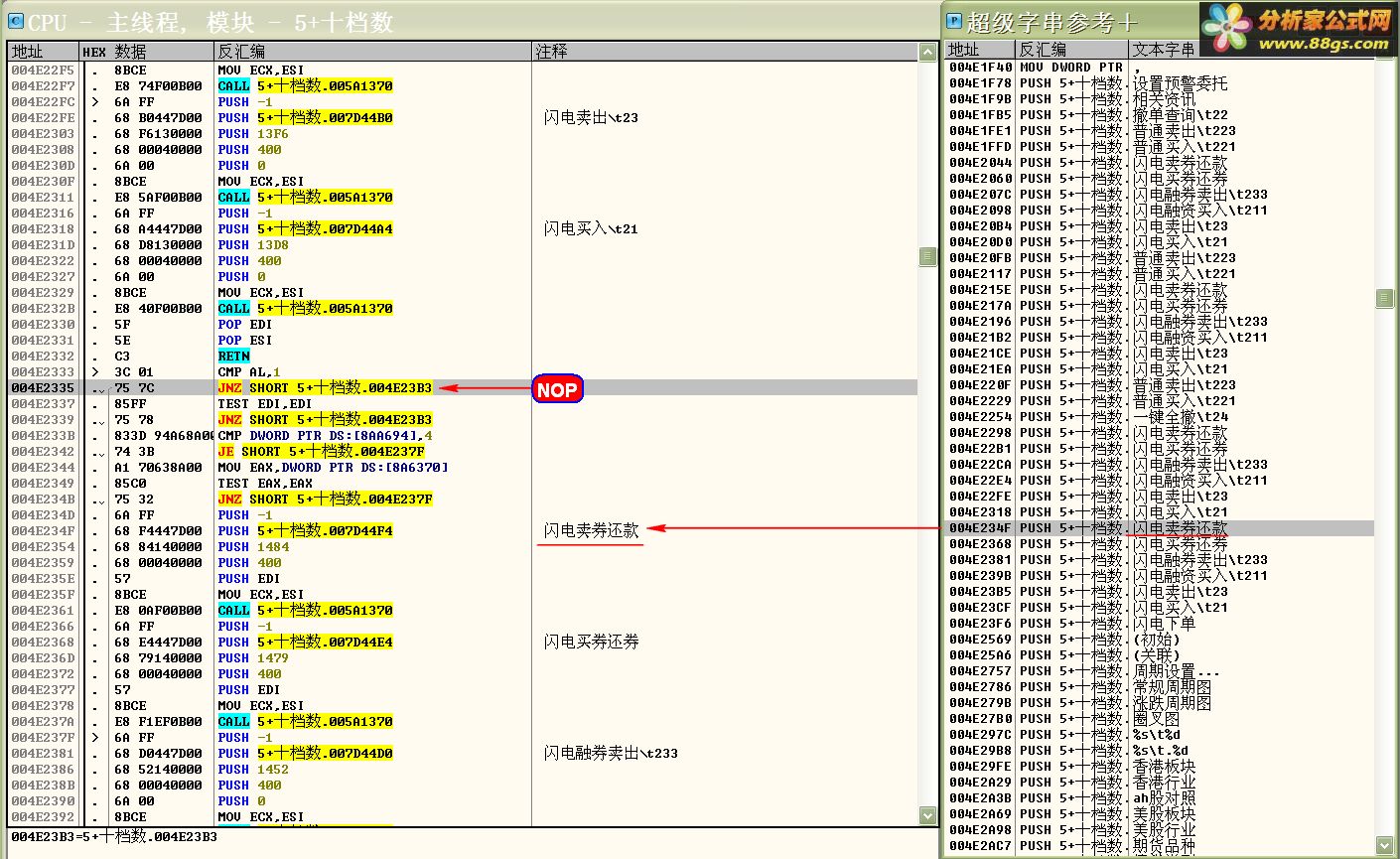The width and height of the screenshot is (1400, 859).
Task: Click the 超级字串参考 window's P icon
Action: coord(954,22)
